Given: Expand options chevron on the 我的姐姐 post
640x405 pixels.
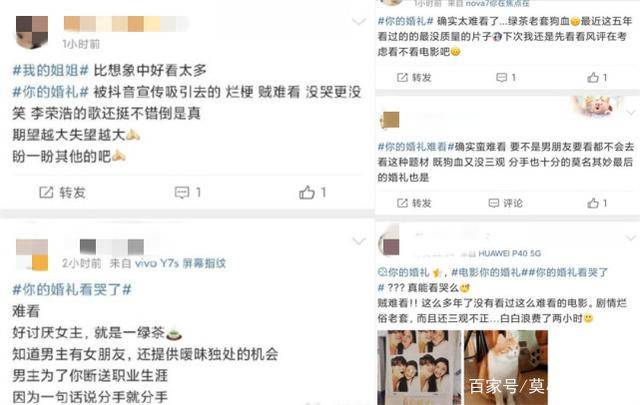Looking at the screenshot, I should pos(359,22).
